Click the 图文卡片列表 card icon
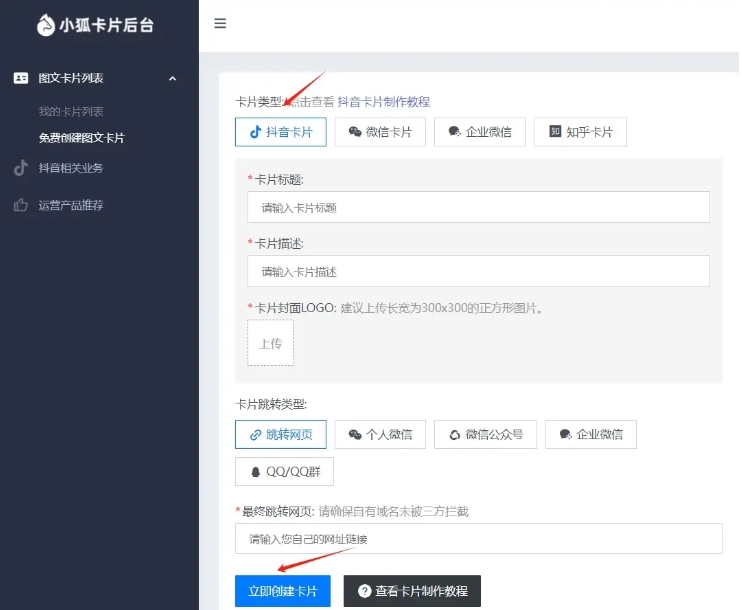This screenshot has width=743, height=610. coord(21,78)
